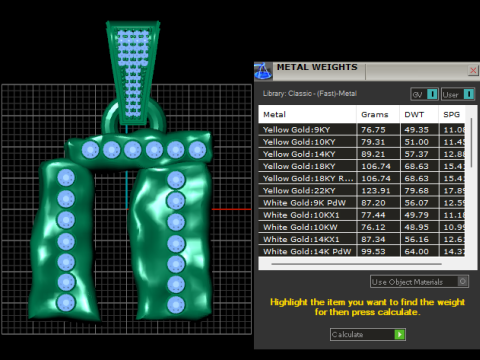The image size is (480, 360).
Task: Click the 51.00 DWT value
Action: (417, 142)
